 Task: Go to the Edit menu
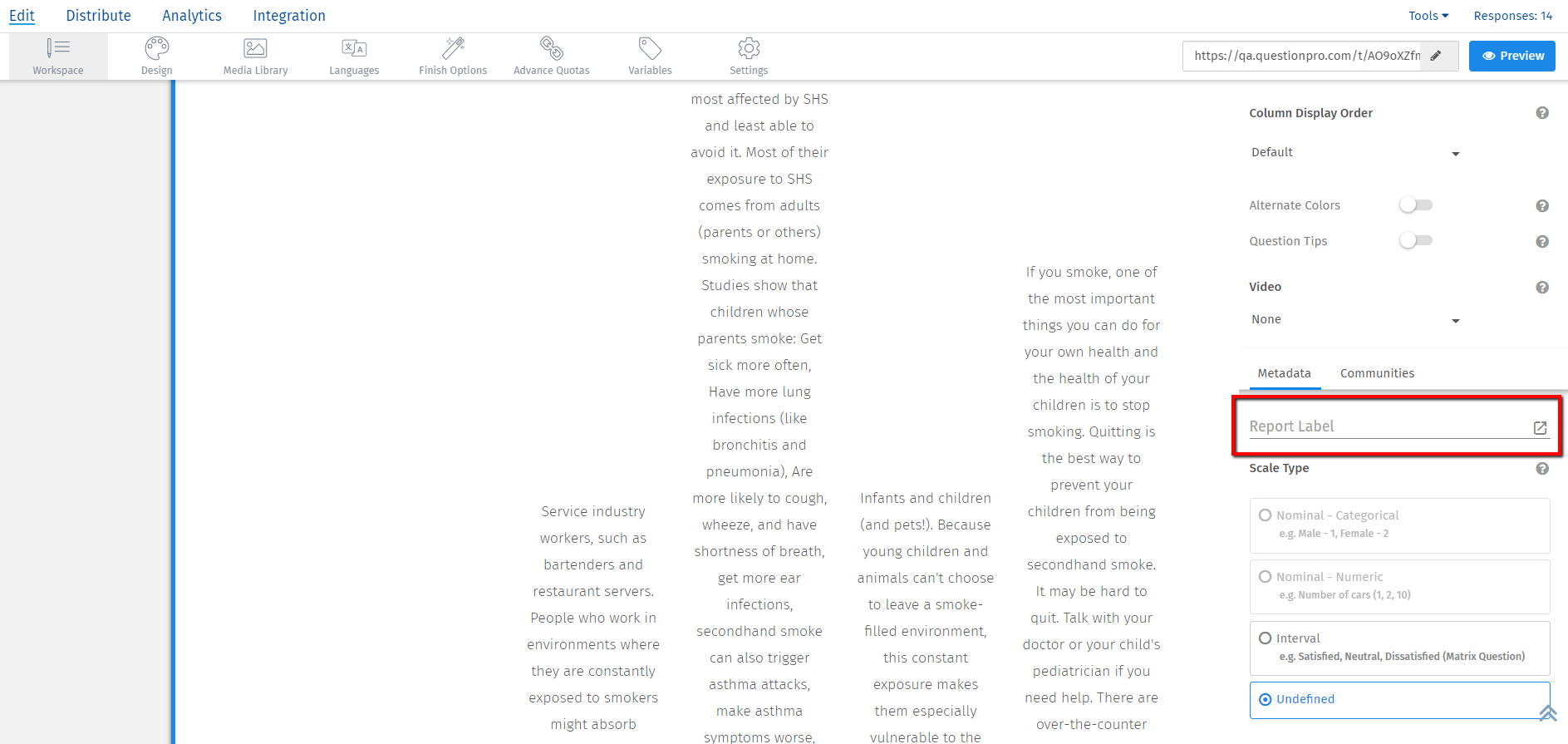(22, 16)
